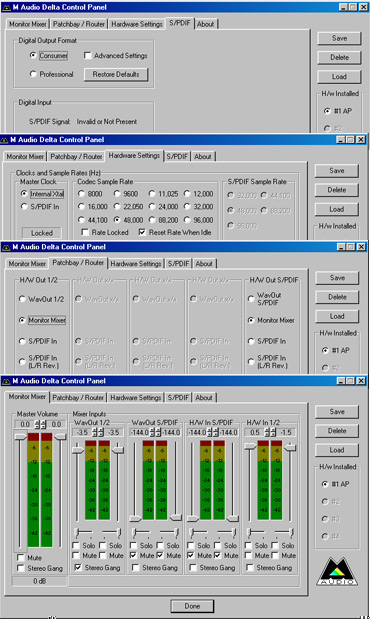Screen dimensions: 370x619
Task: Toggle Stereo Gang for WavOut 1/2
Action: tap(78, 567)
